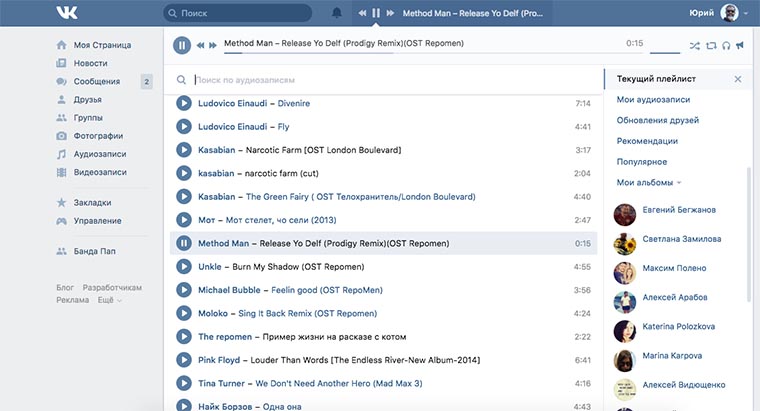Screen dimensions: 760x411
Task: Go to previous track in audio player
Action: (200, 46)
